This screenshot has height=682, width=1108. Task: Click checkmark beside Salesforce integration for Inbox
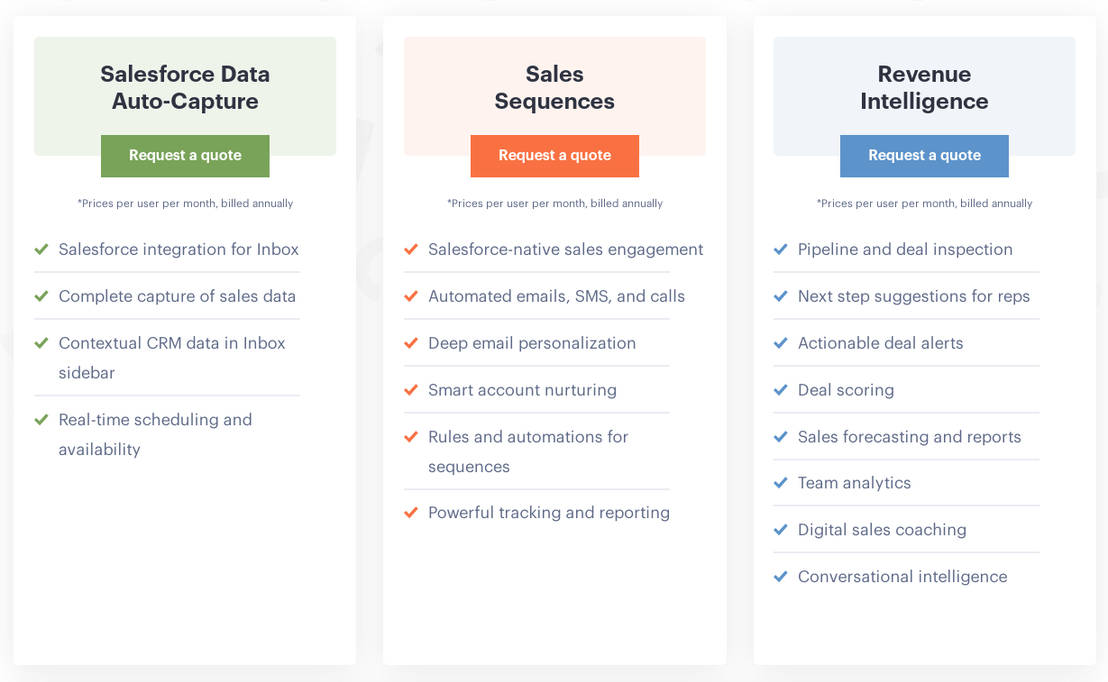(41, 249)
